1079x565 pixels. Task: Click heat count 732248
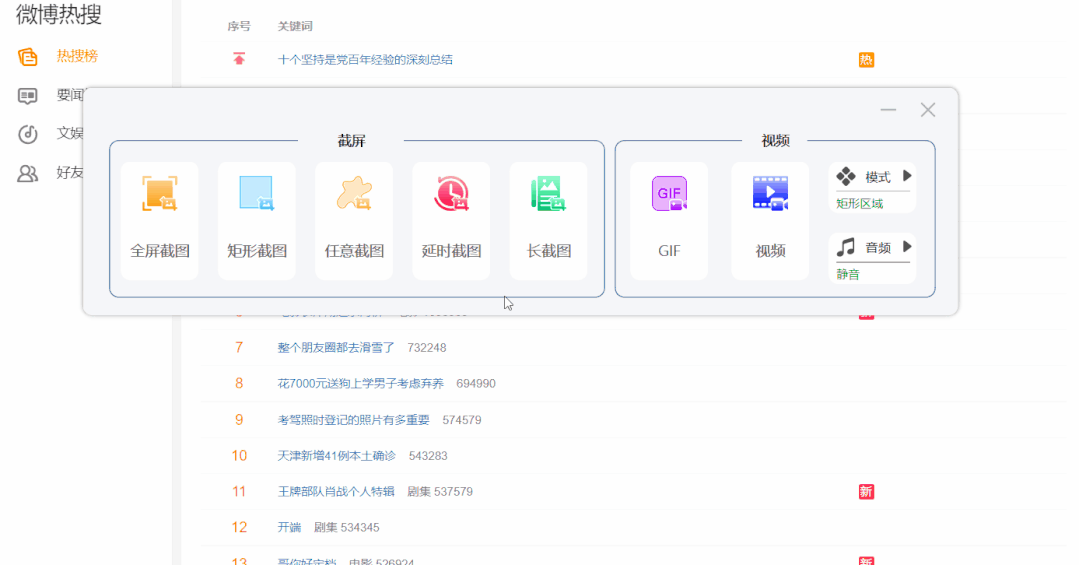427,348
